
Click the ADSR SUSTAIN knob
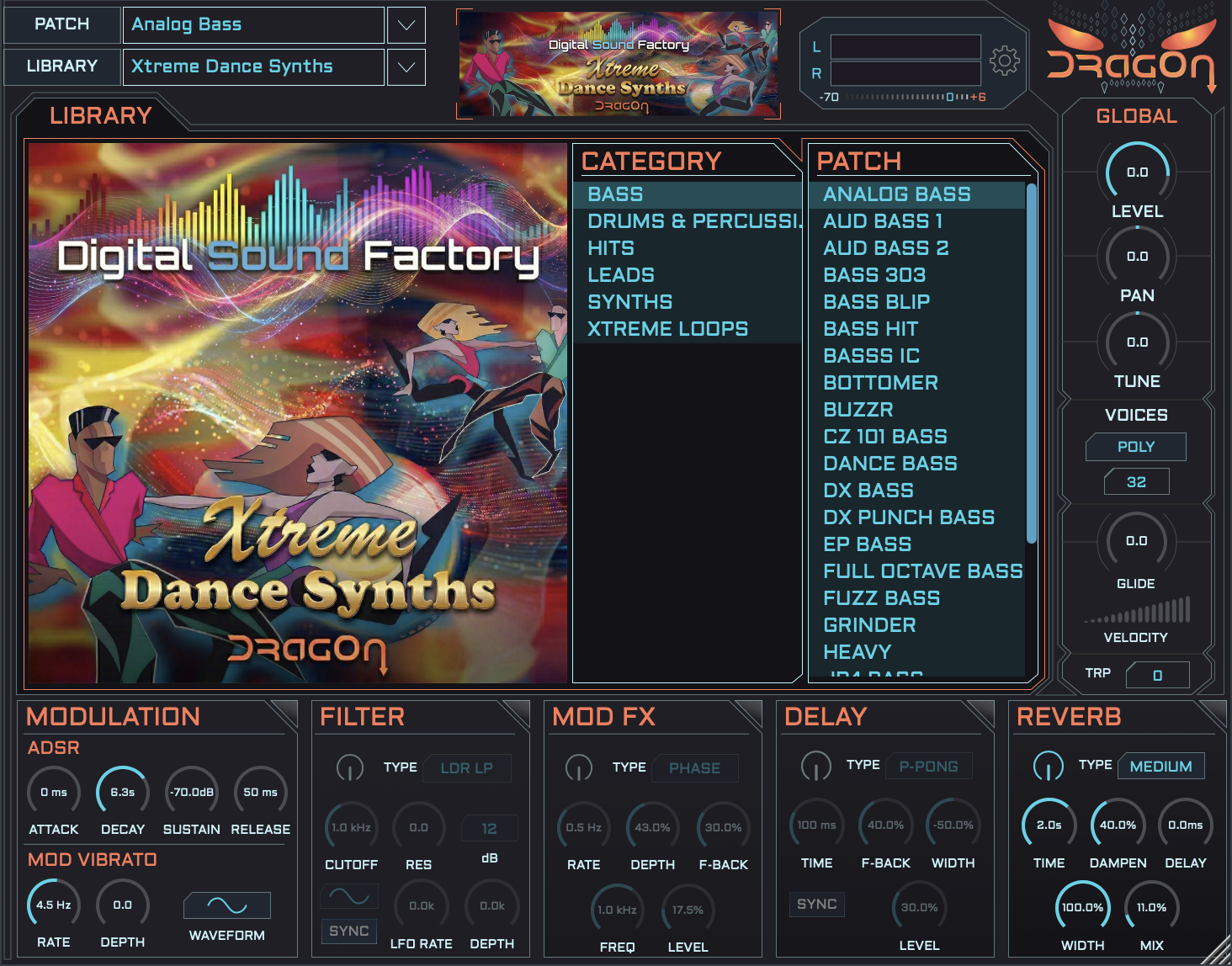pyautogui.click(x=192, y=793)
